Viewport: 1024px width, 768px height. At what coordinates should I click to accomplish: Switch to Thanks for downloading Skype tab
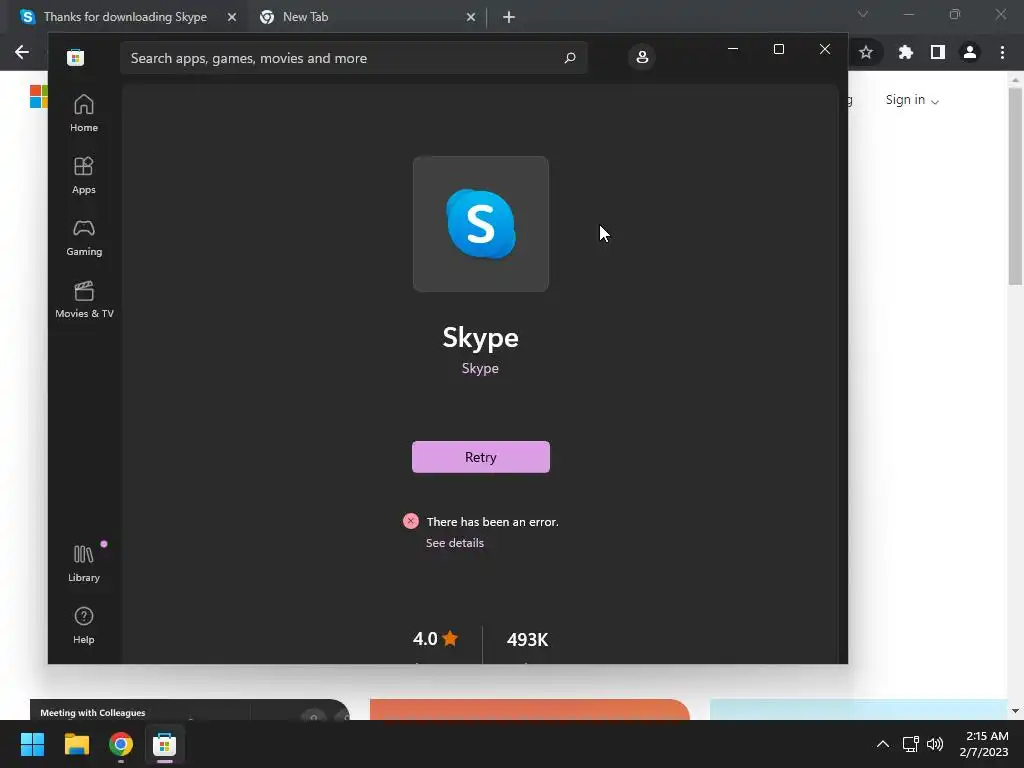click(126, 17)
